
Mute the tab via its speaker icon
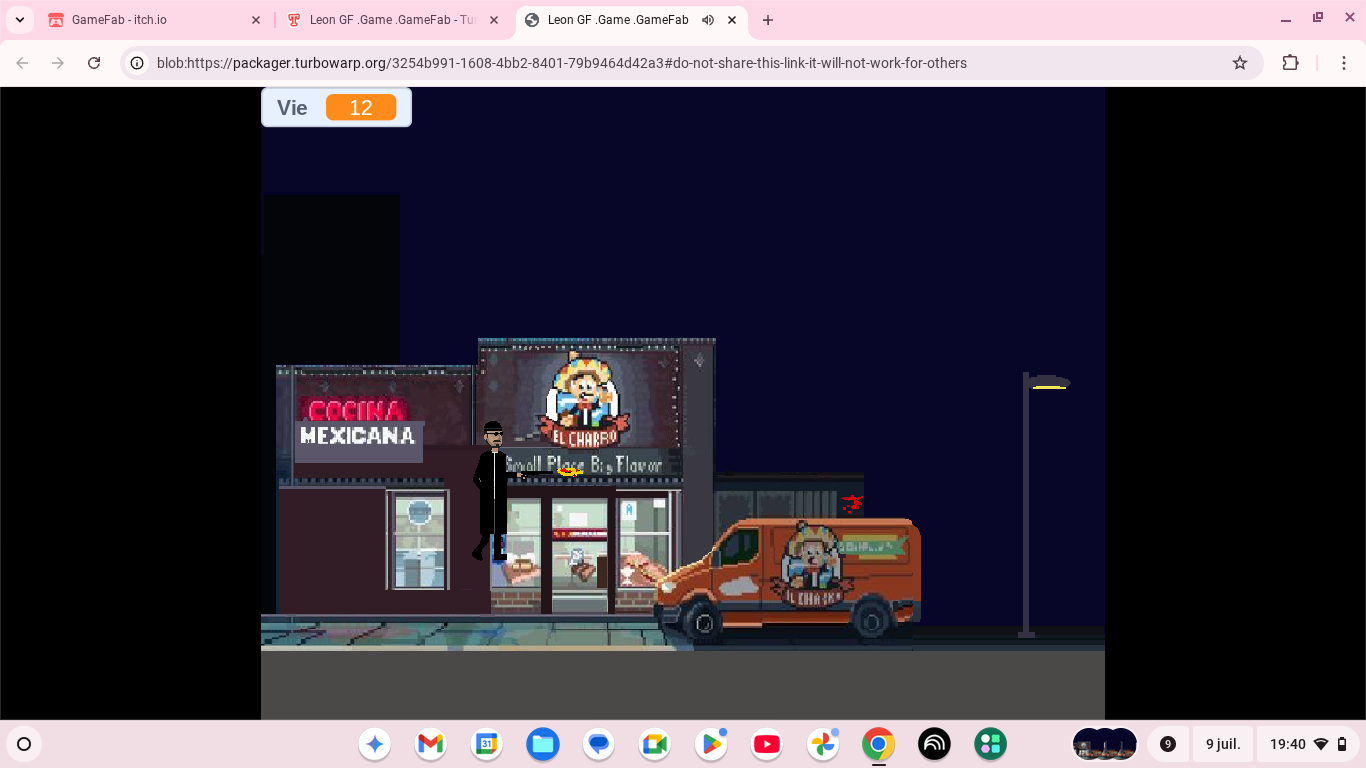(708, 20)
